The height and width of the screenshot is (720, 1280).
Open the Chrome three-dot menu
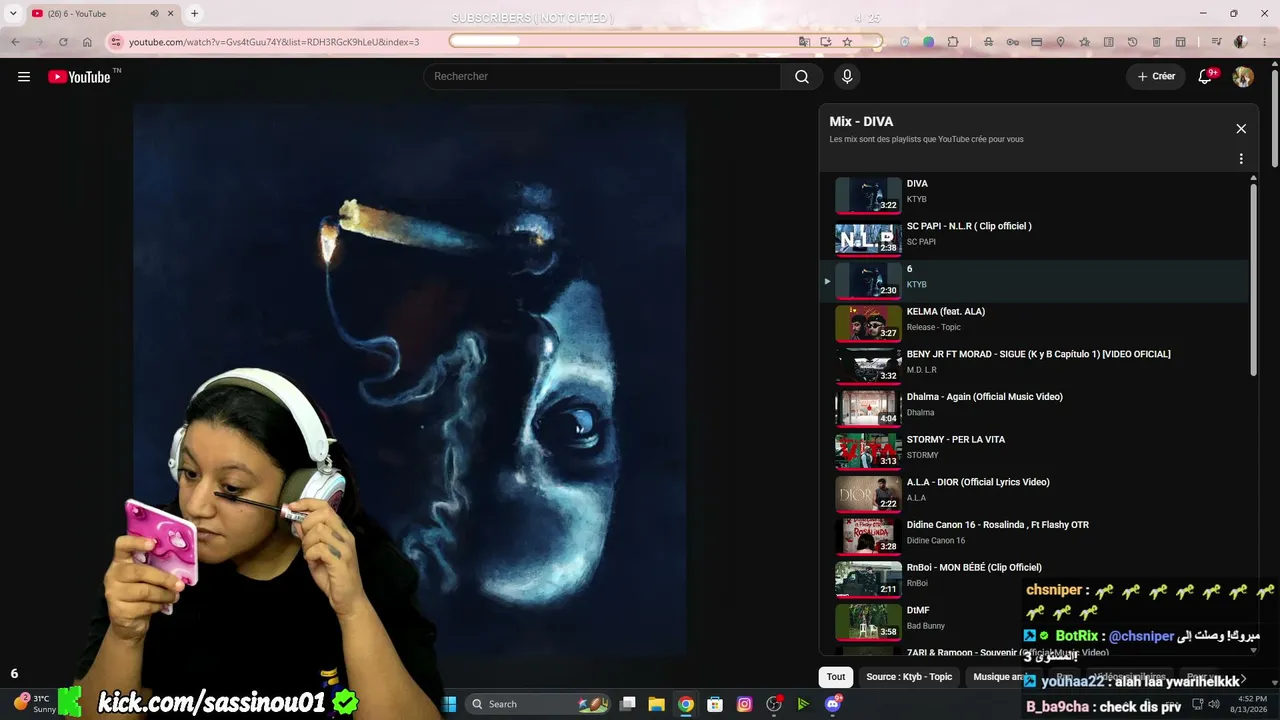(1263, 42)
